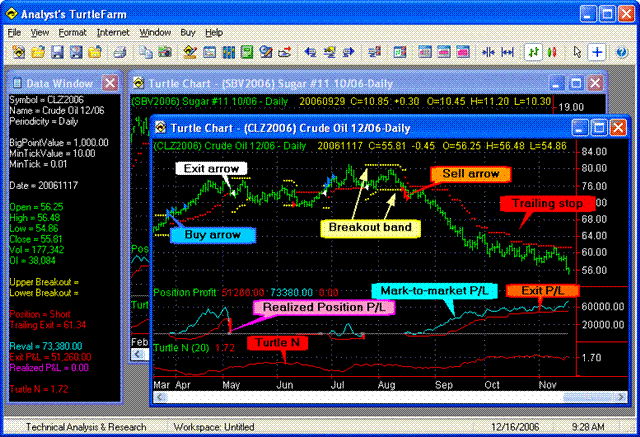Click 'Vol = 177,342' in Data Window

click(x=37, y=250)
